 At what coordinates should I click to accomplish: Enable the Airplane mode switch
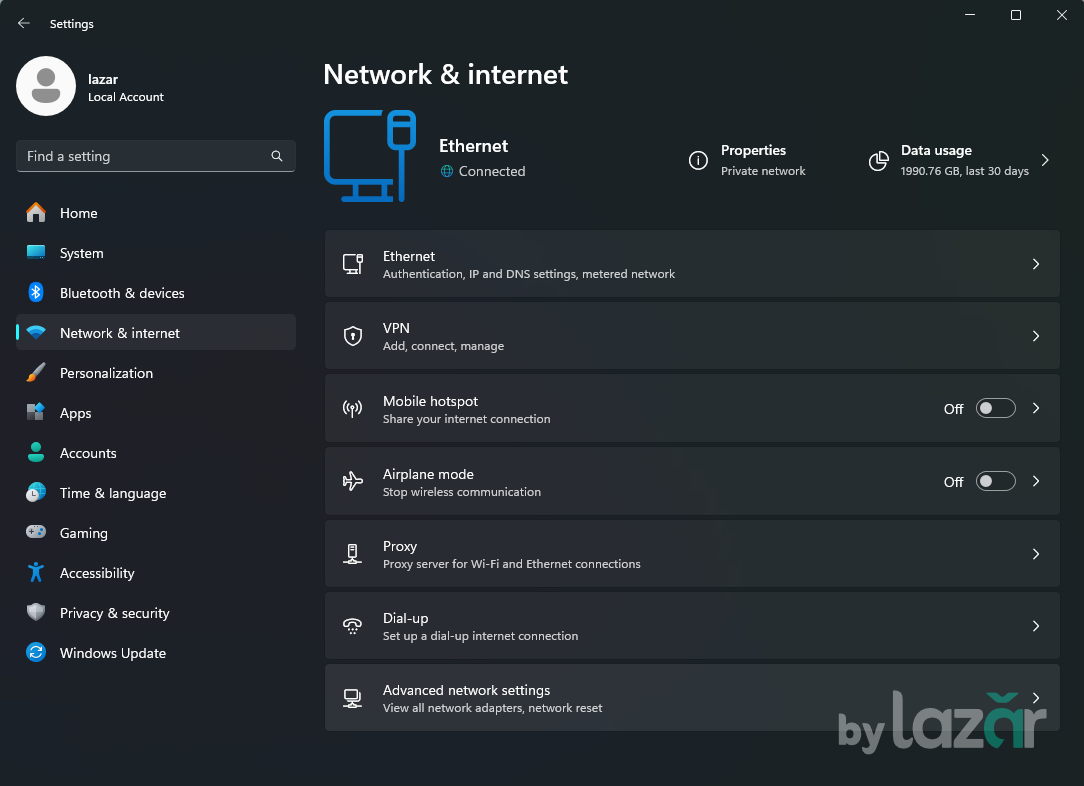(995, 481)
